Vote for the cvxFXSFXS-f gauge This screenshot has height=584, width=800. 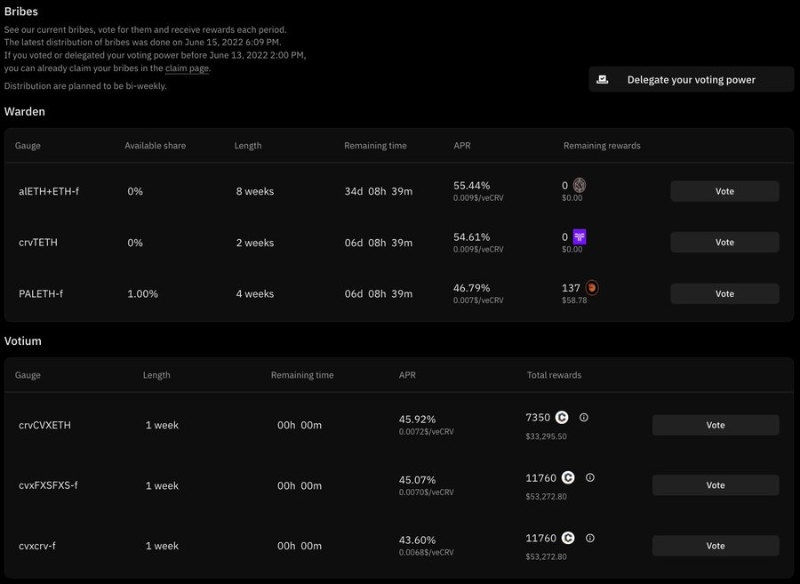(715, 485)
